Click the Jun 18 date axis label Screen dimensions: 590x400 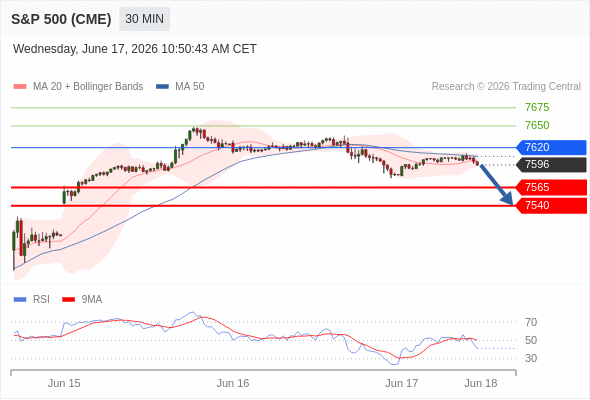pyautogui.click(x=481, y=383)
